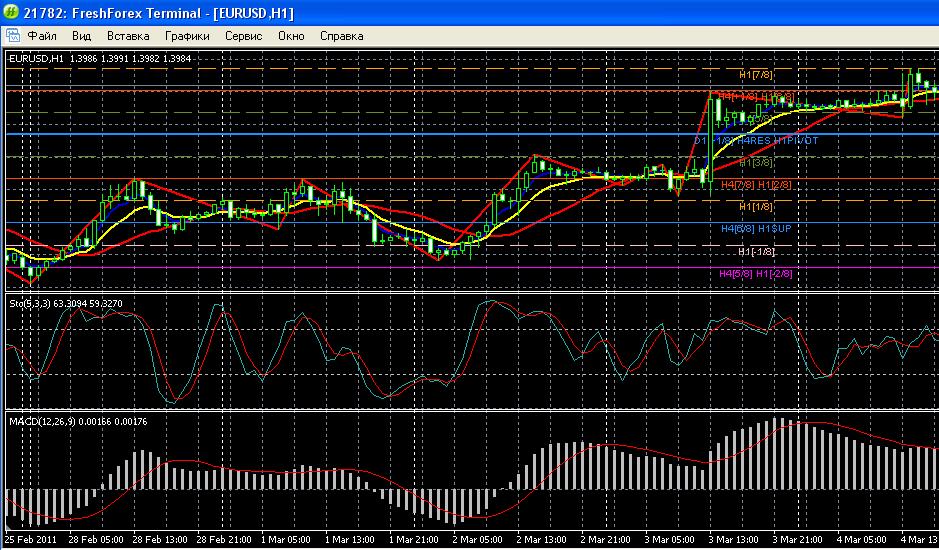
Task: Click the 1 Mar 05:00 time axis label
Action: 286,539
